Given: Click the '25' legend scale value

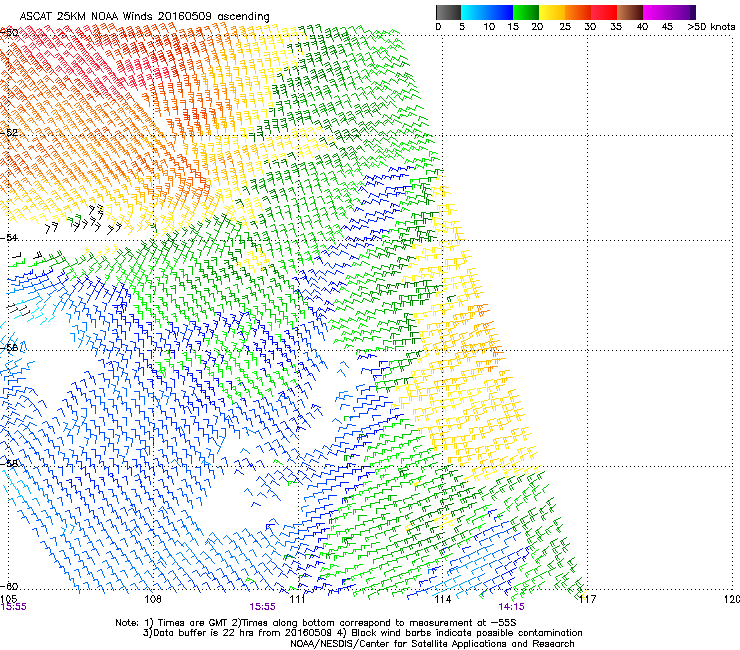Looking at the screenshot, I should coord(565,27).
